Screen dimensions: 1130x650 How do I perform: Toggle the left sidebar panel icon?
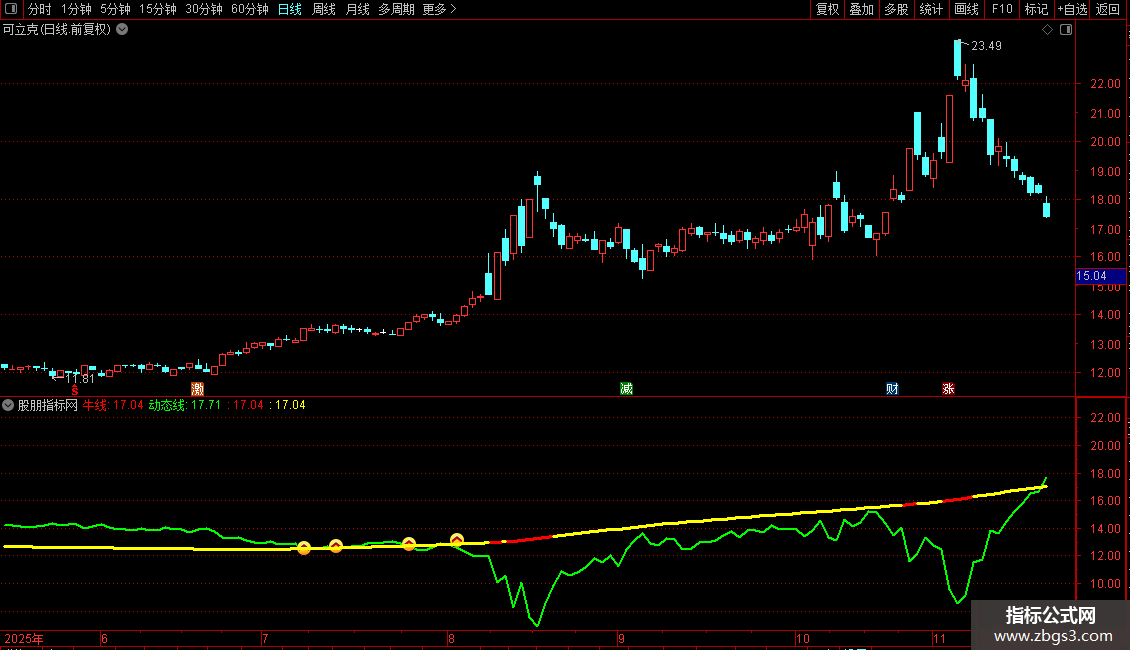tap(11, 9)
